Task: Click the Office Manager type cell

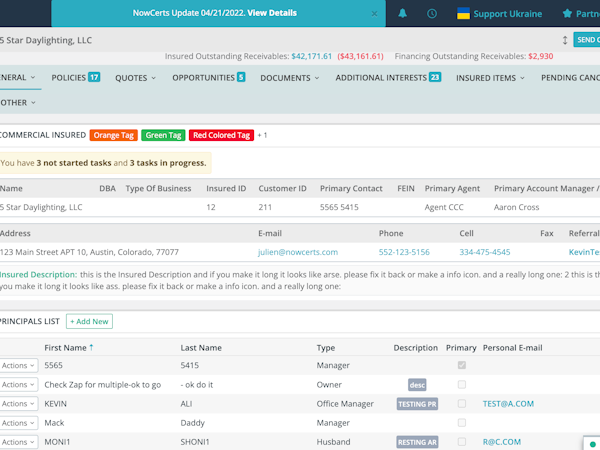Action: [x=345, y=404]
